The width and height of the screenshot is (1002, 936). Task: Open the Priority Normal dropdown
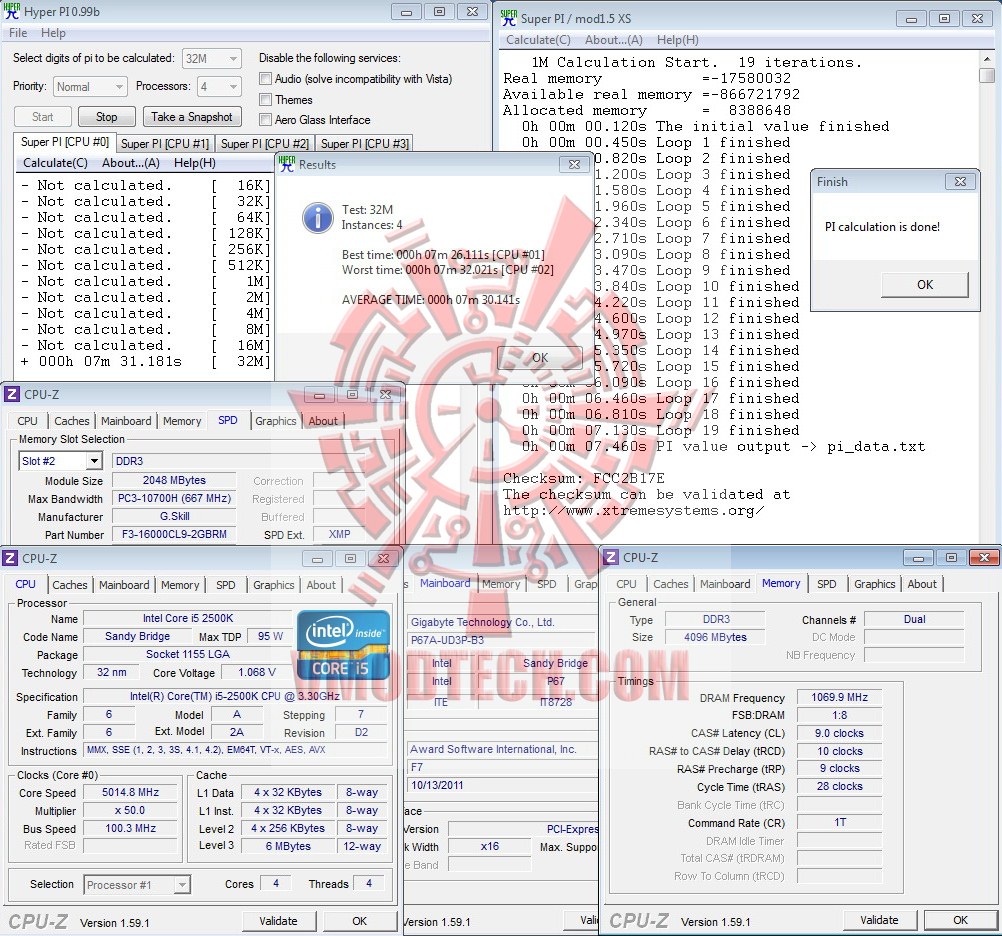[x=90, y=86]
